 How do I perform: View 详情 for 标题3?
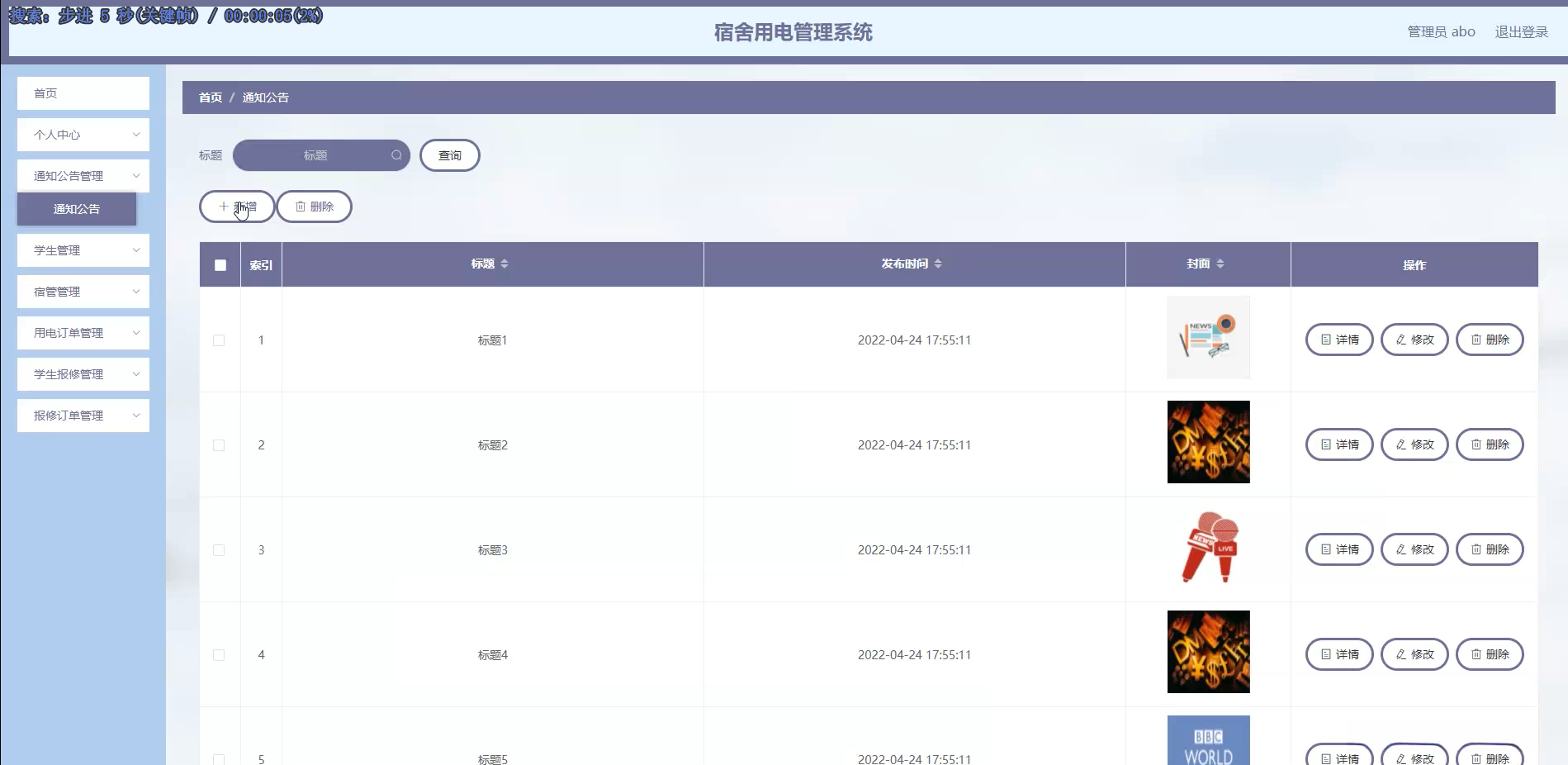coord(1339,549)
